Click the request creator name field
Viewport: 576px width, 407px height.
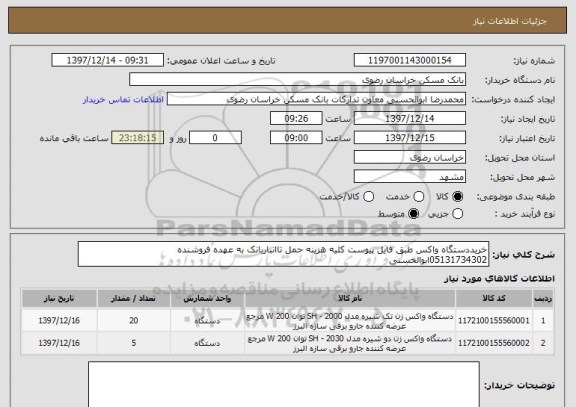[316, 99]
